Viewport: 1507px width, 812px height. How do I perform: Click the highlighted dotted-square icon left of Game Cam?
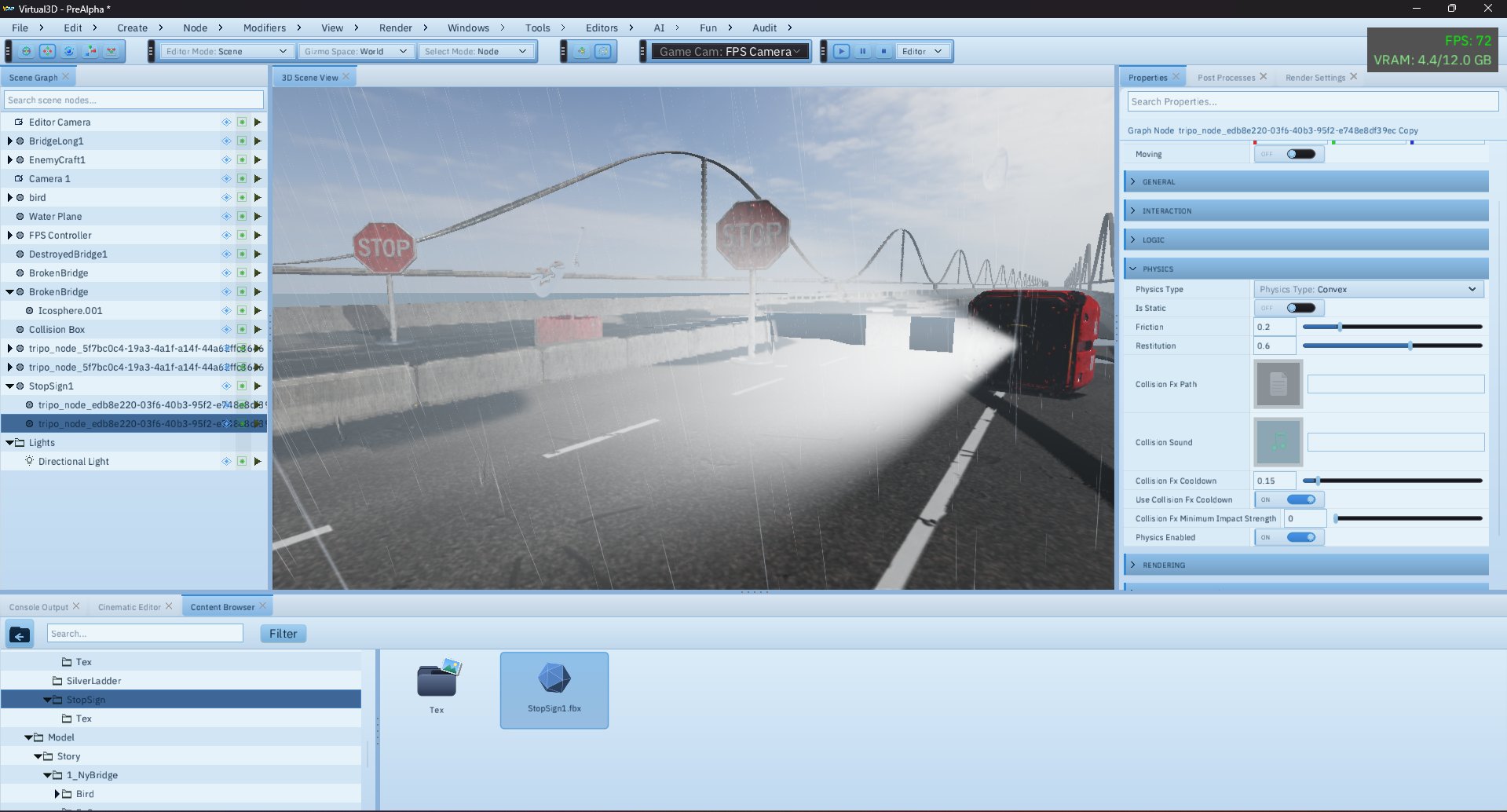tap(603, 51)
